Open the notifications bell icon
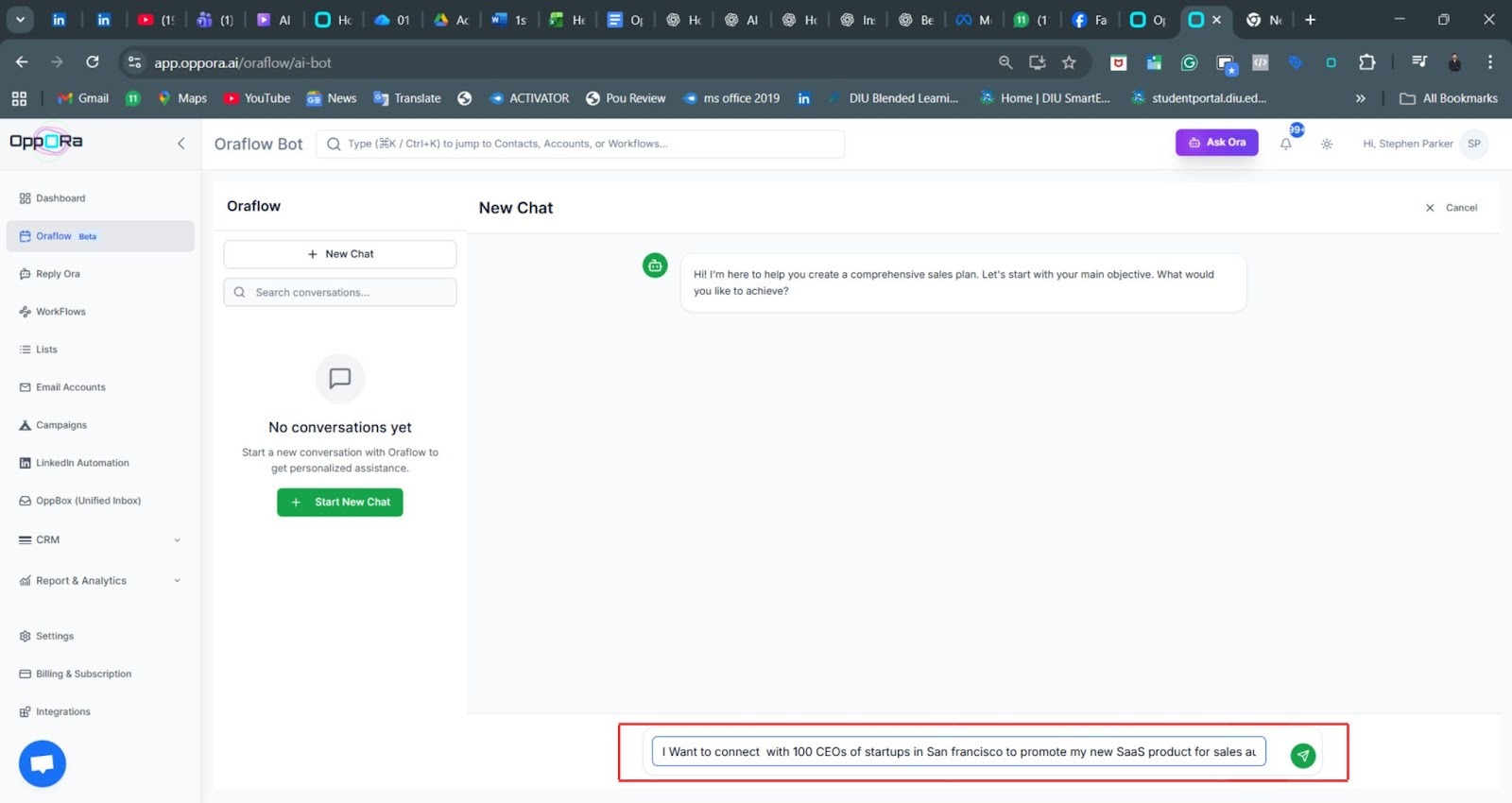This screenshot has height=803, width=1512. [x=1285, y=144]
